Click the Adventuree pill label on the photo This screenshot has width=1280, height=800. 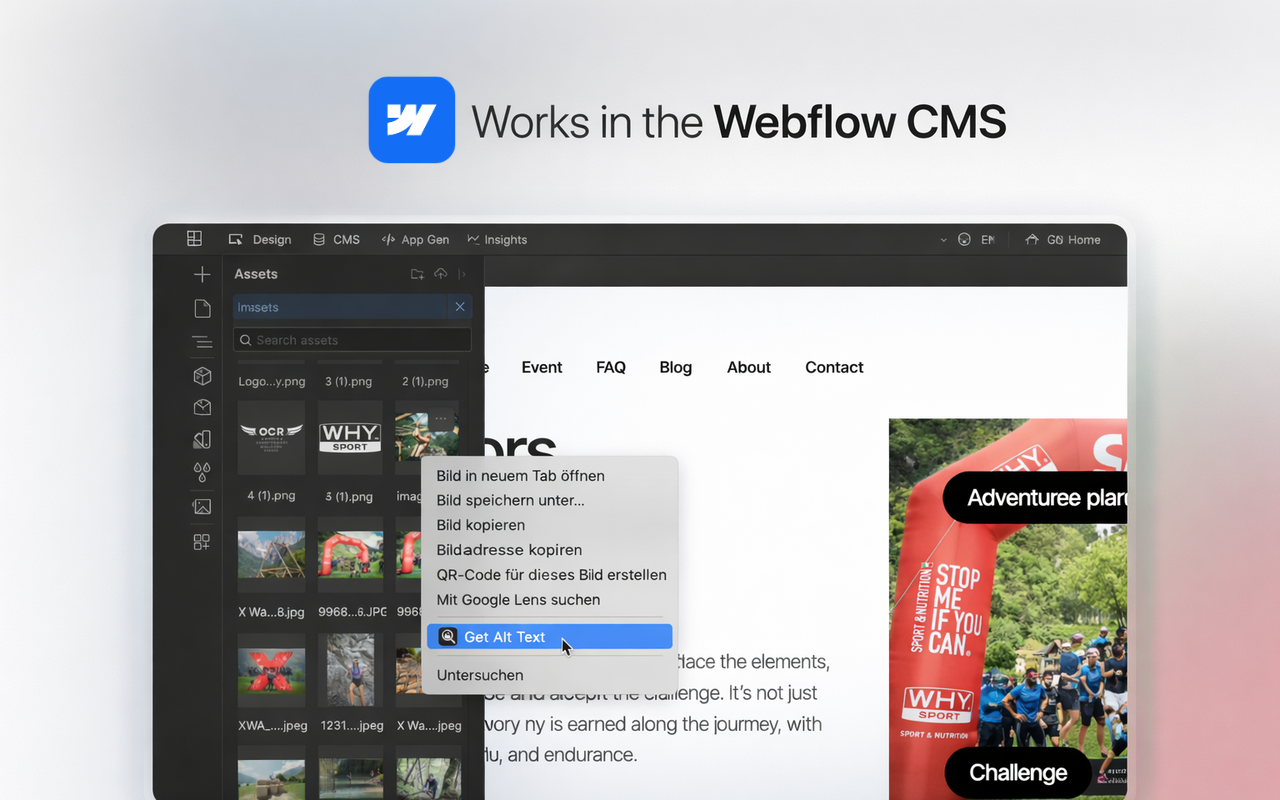click(1034, 497)
